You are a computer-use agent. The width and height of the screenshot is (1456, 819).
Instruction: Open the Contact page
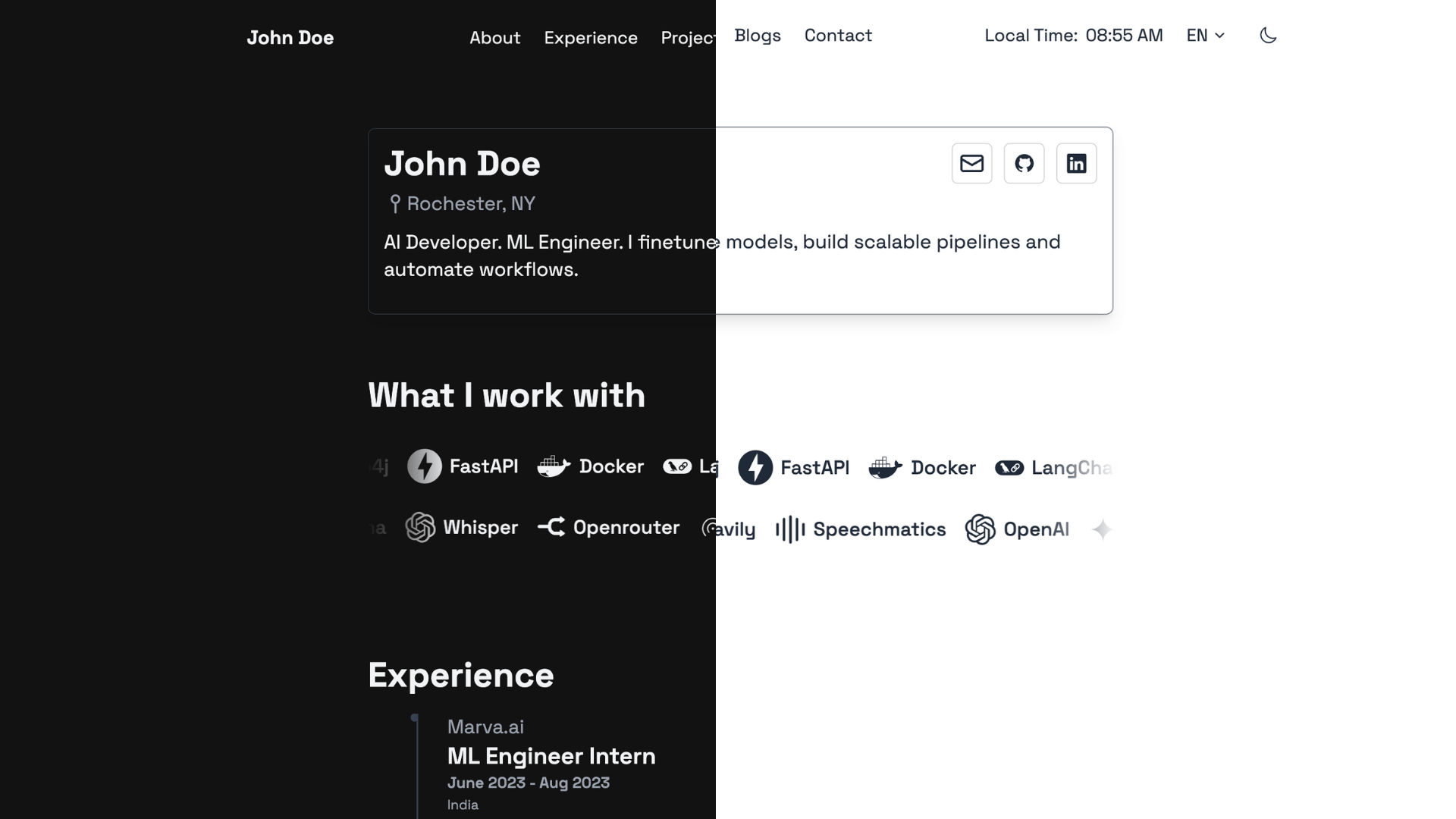838,36
